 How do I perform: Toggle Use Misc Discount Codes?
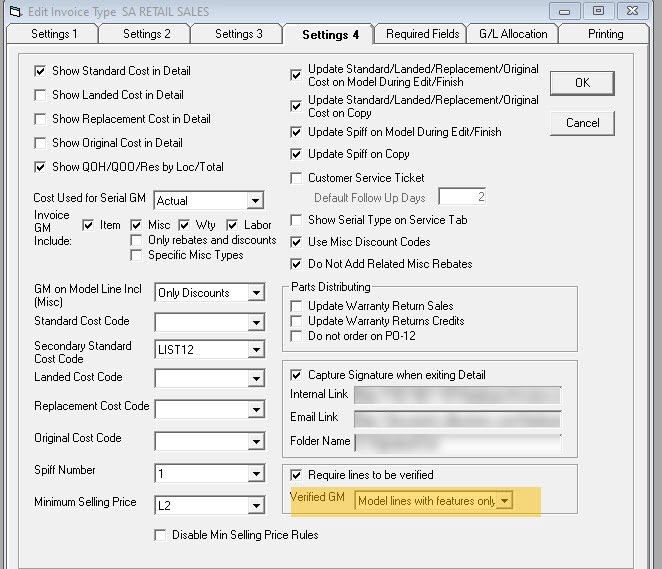pyautogui.click(x=296, y=242)
